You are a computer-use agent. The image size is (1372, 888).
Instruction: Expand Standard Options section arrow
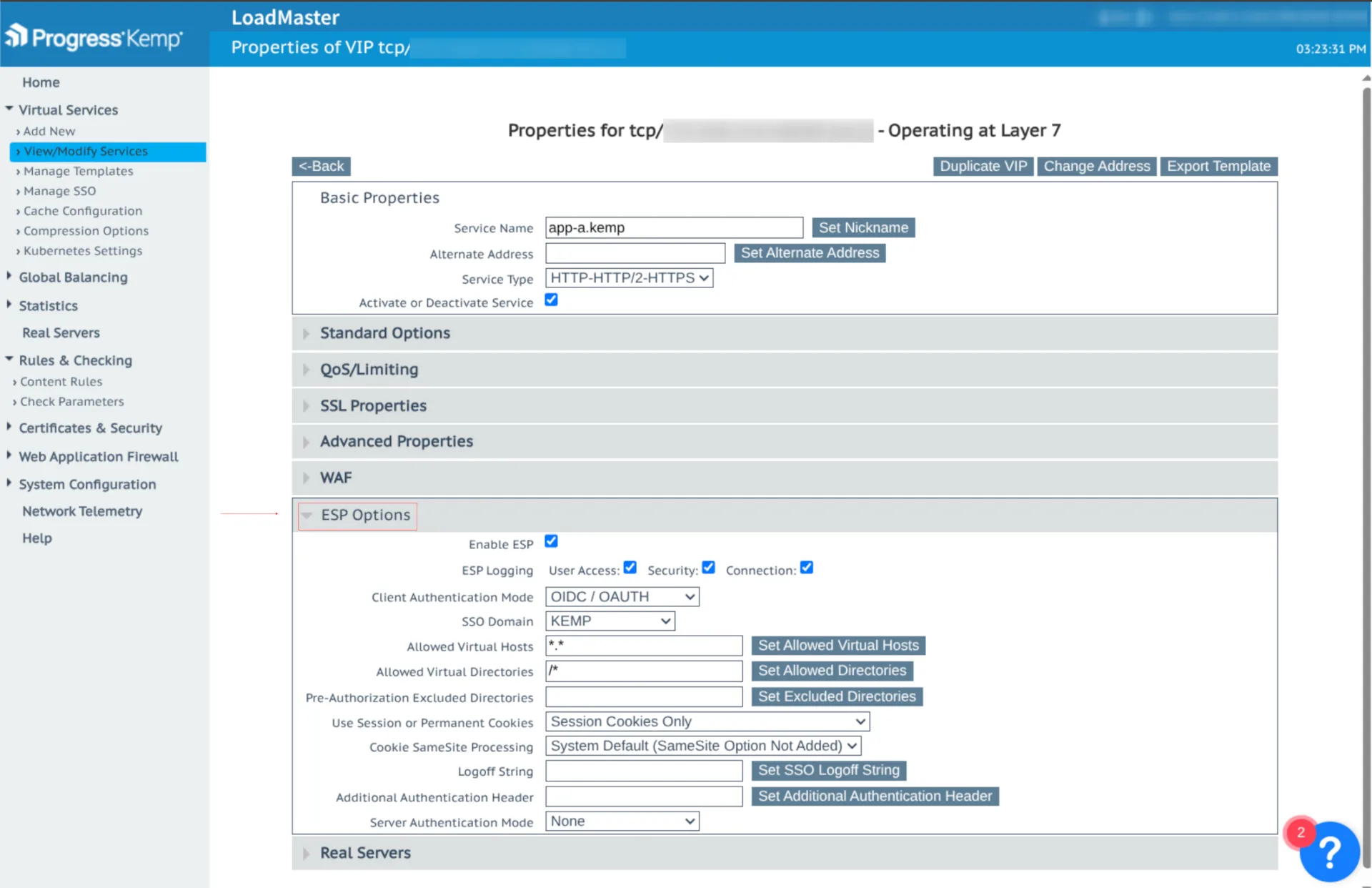[x=306, y=334]
